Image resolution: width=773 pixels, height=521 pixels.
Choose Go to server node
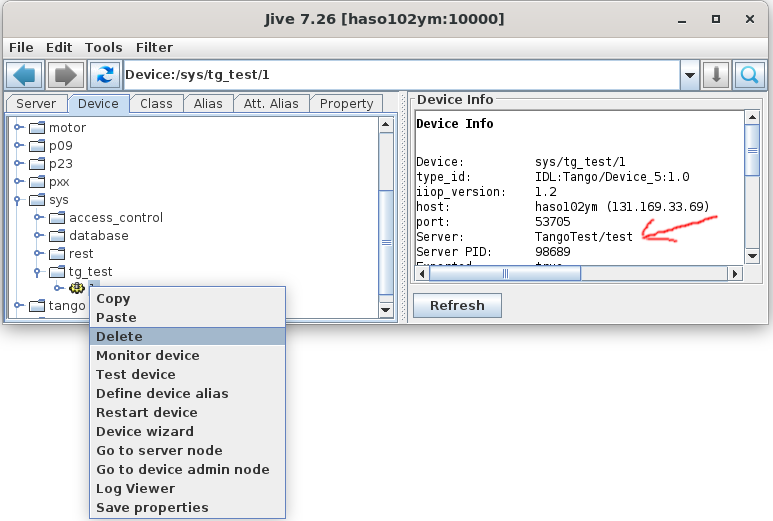point(187,451)
